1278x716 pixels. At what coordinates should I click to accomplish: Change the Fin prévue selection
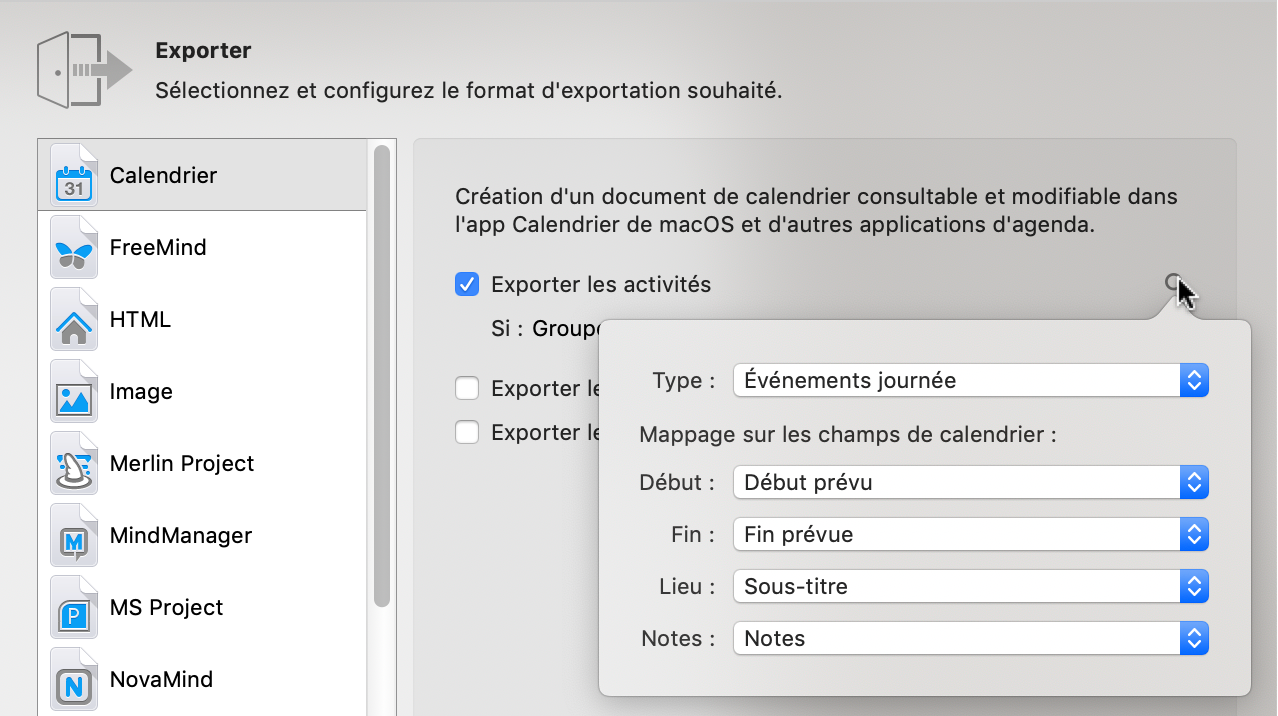point(1194,534)
